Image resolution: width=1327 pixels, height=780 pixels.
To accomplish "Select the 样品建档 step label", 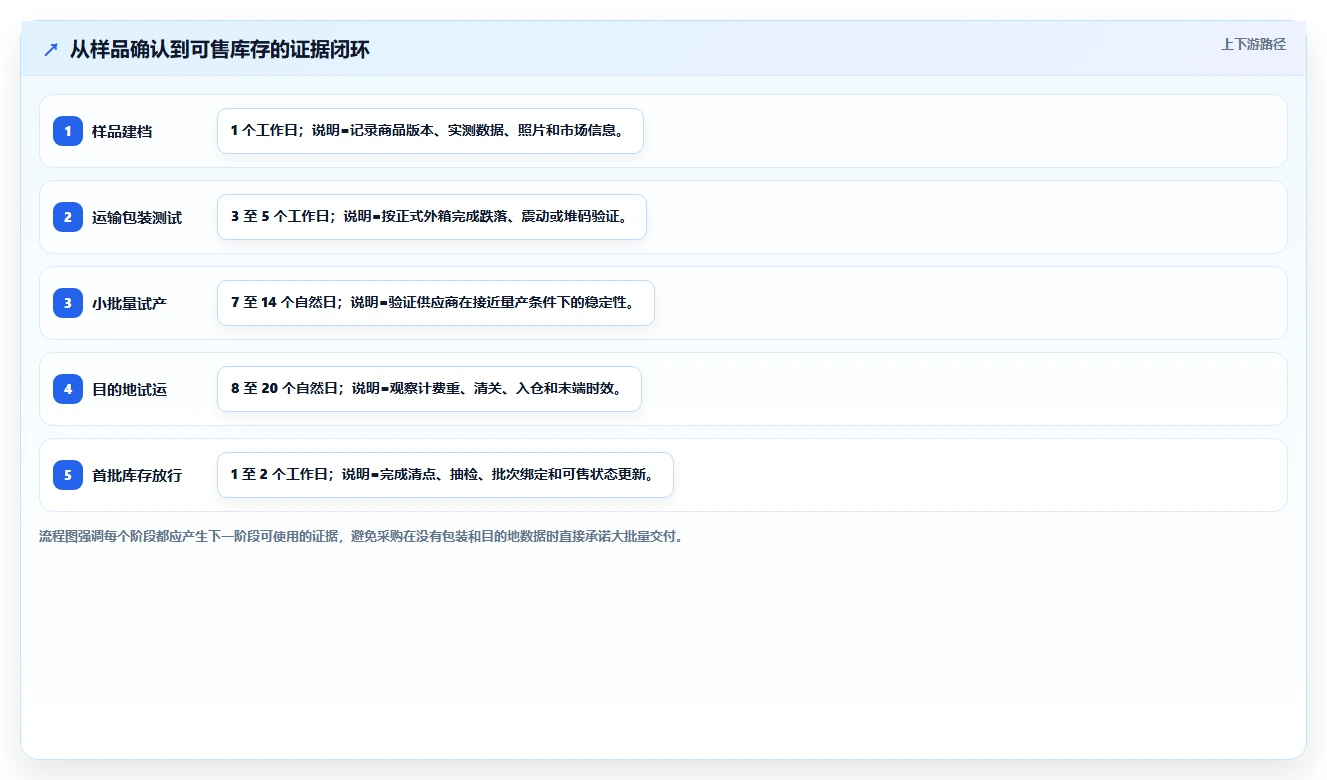I will tap(122, 131).
